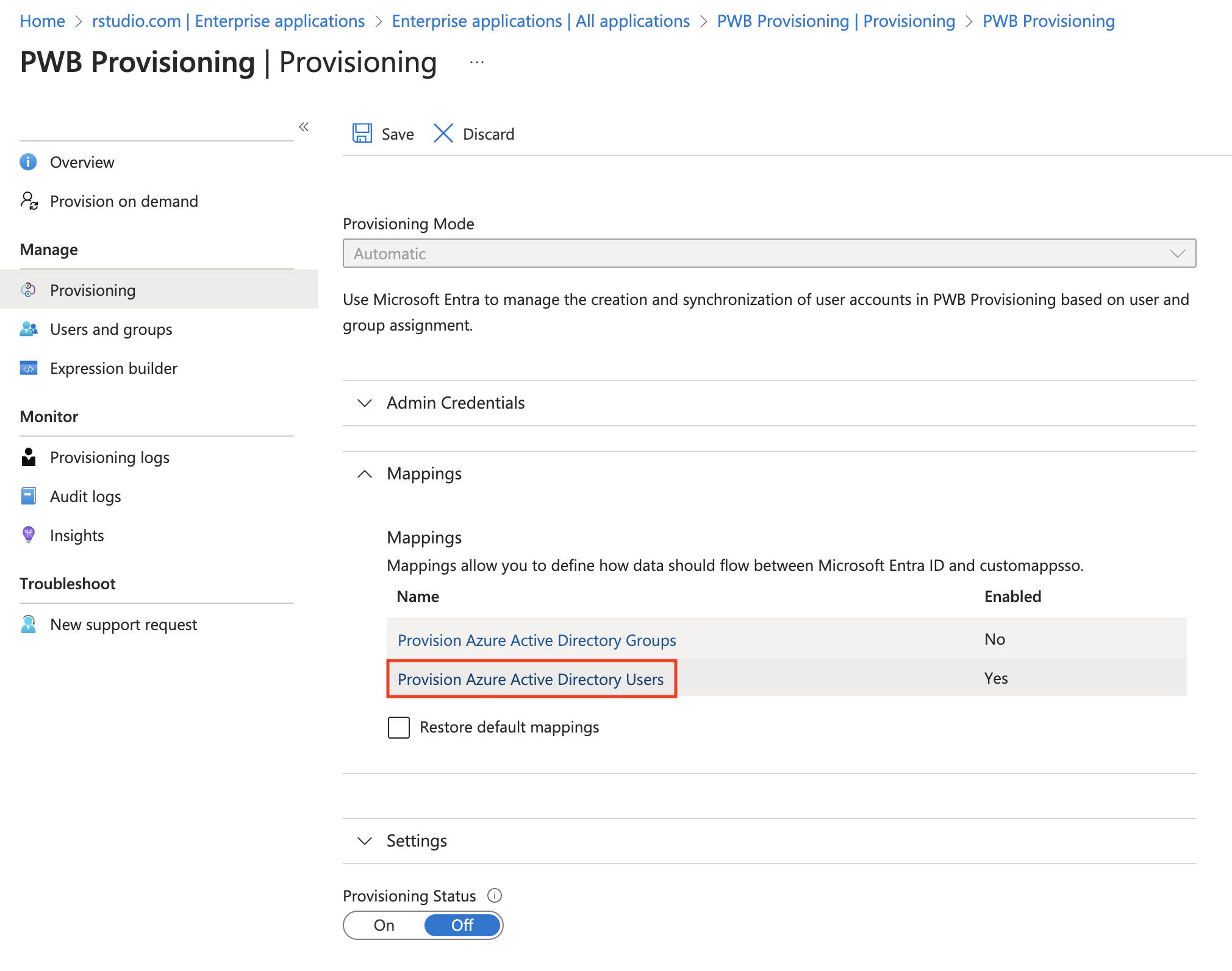Collapse the sidebar with double chevron icon
This screenshot has height=971, width=1232.
(304, 127)
